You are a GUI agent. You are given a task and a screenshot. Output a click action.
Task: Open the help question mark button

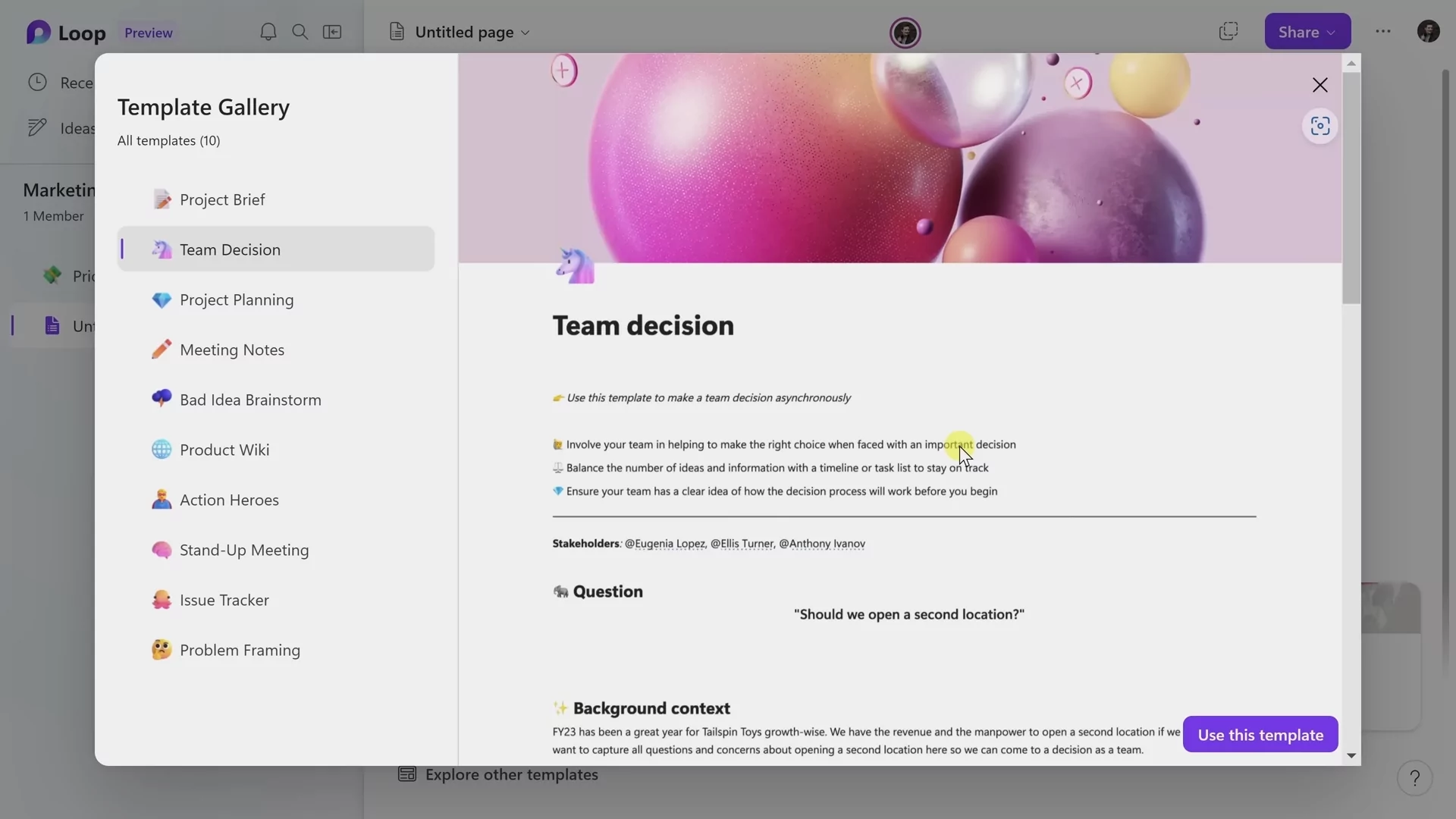[1414, 778]
